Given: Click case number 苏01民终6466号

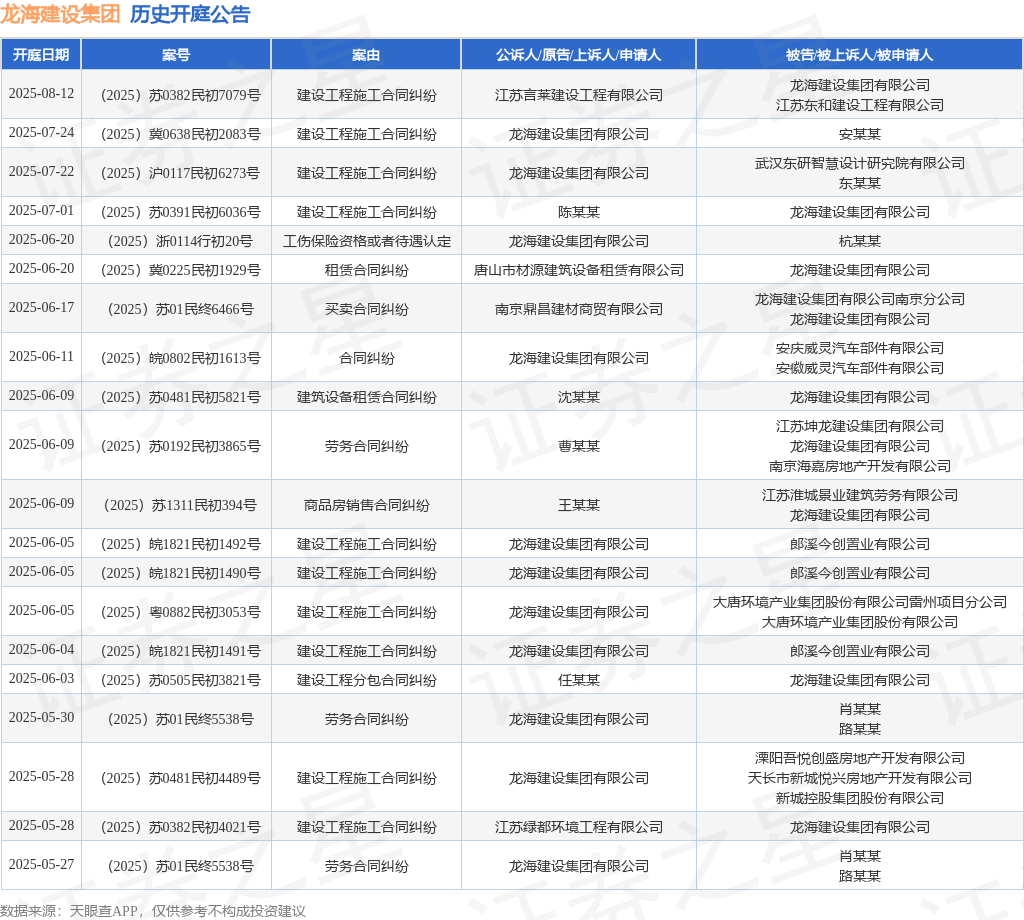Looking at the screenshot, I should tap(180, 309).
